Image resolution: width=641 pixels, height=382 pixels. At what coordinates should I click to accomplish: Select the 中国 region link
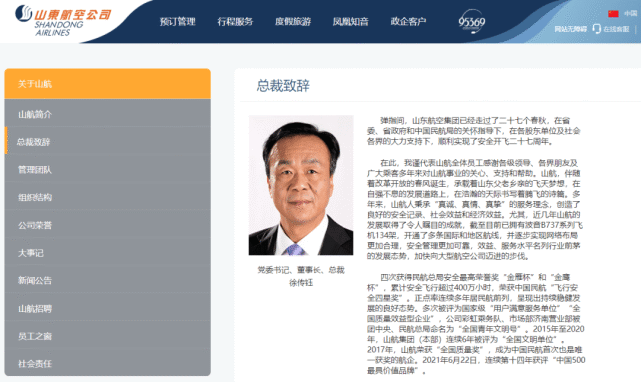[630, 13]
